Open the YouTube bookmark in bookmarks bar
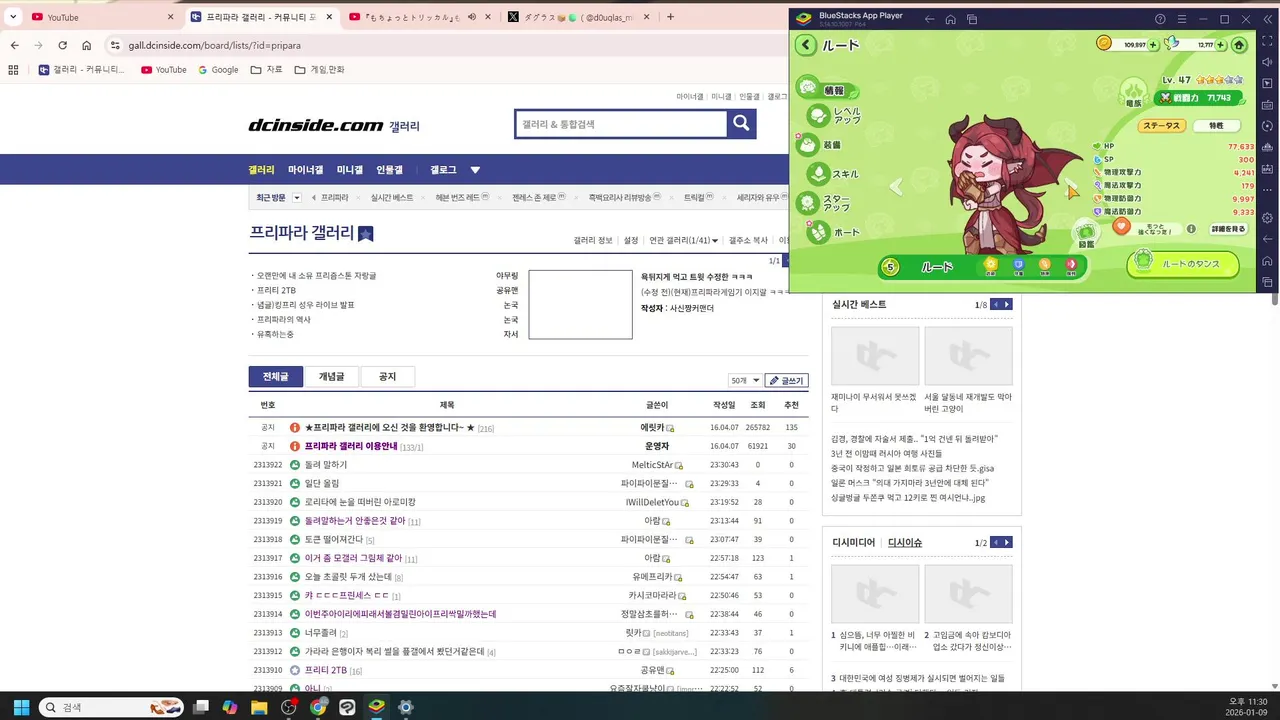Screen dimensions: 1280x720 (x=164, y=70)
